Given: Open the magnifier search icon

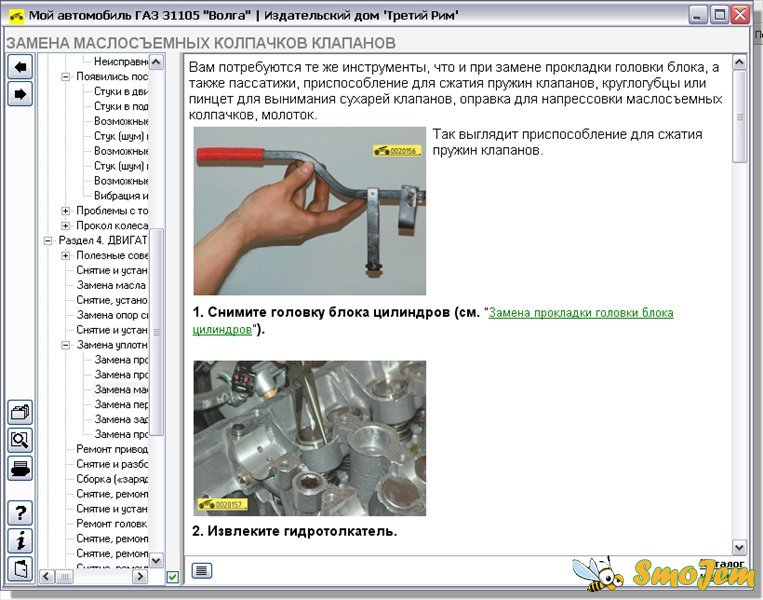Looking at the screenshot, I should (x=20, y=440).
